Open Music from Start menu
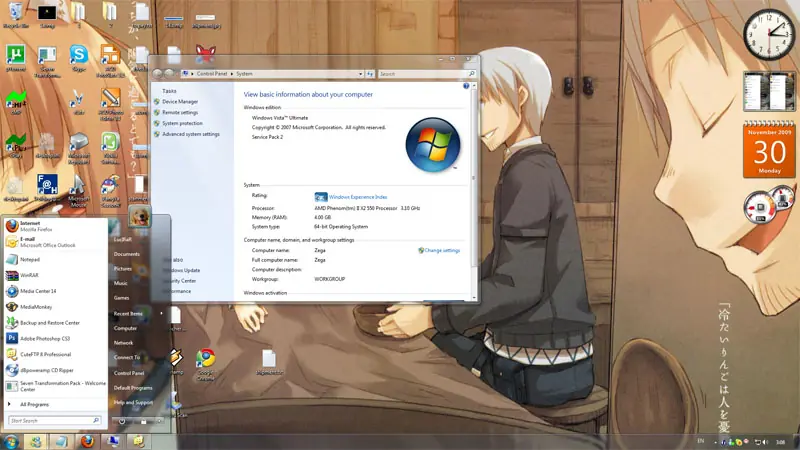This screenshot has height=450, width=800. pos(121,283)
